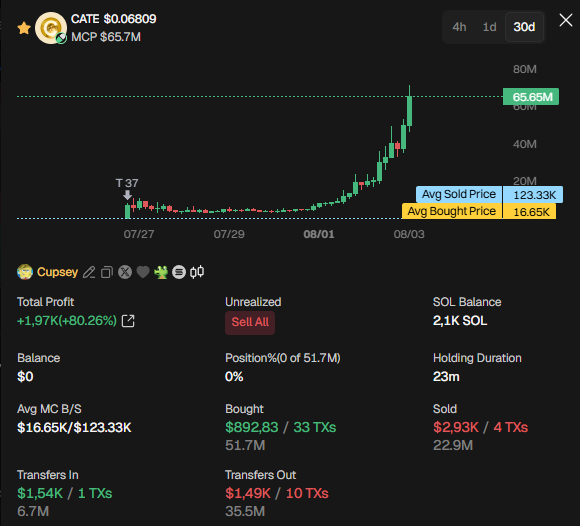The width and height of the screenshot is (580, 526).
Task: Switch chart to 4h timeframe
Action: (x=459, y=27)
